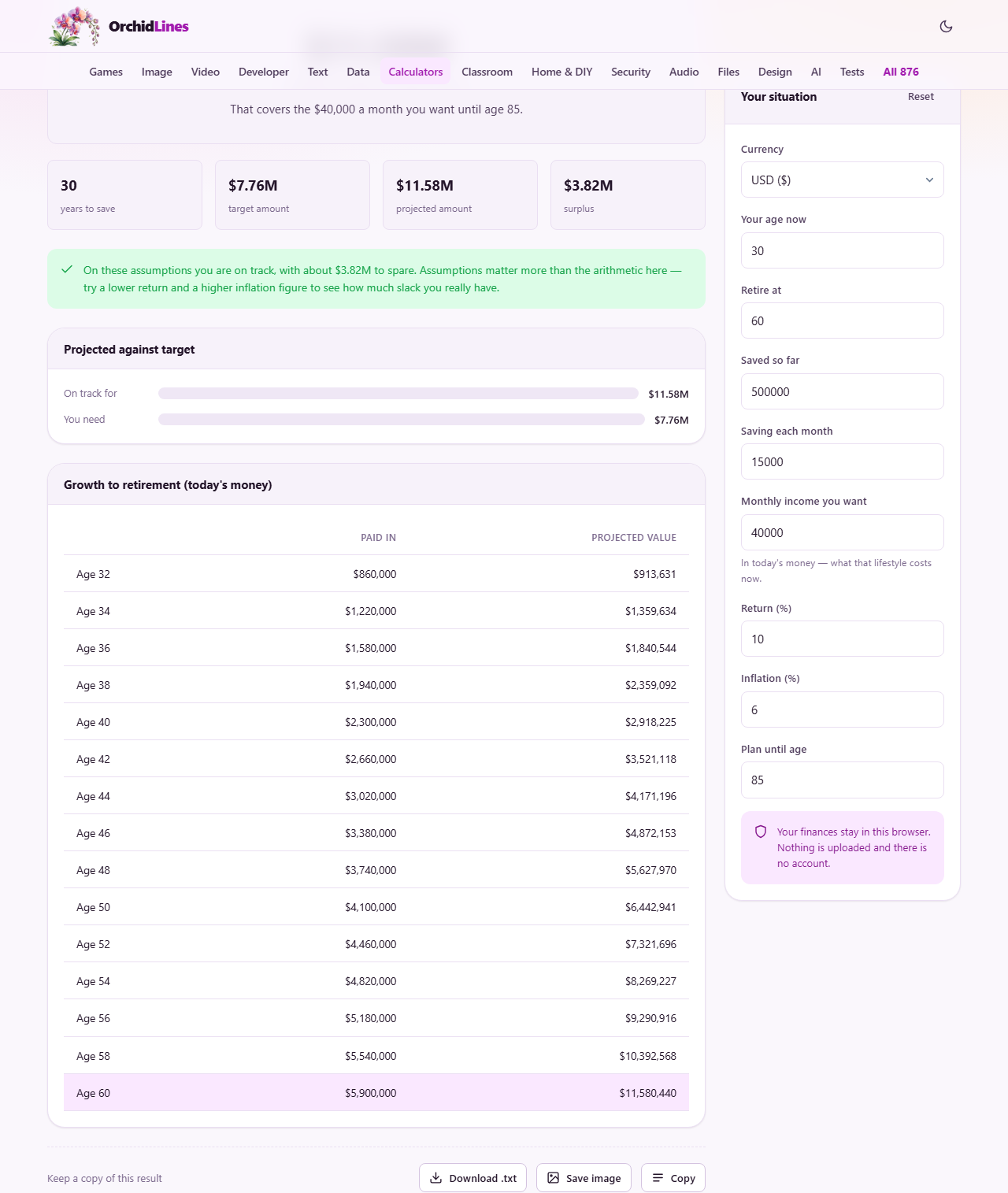
Task: Focus the Your age now field
Action: pyautogui.click(x=842, y=250)
